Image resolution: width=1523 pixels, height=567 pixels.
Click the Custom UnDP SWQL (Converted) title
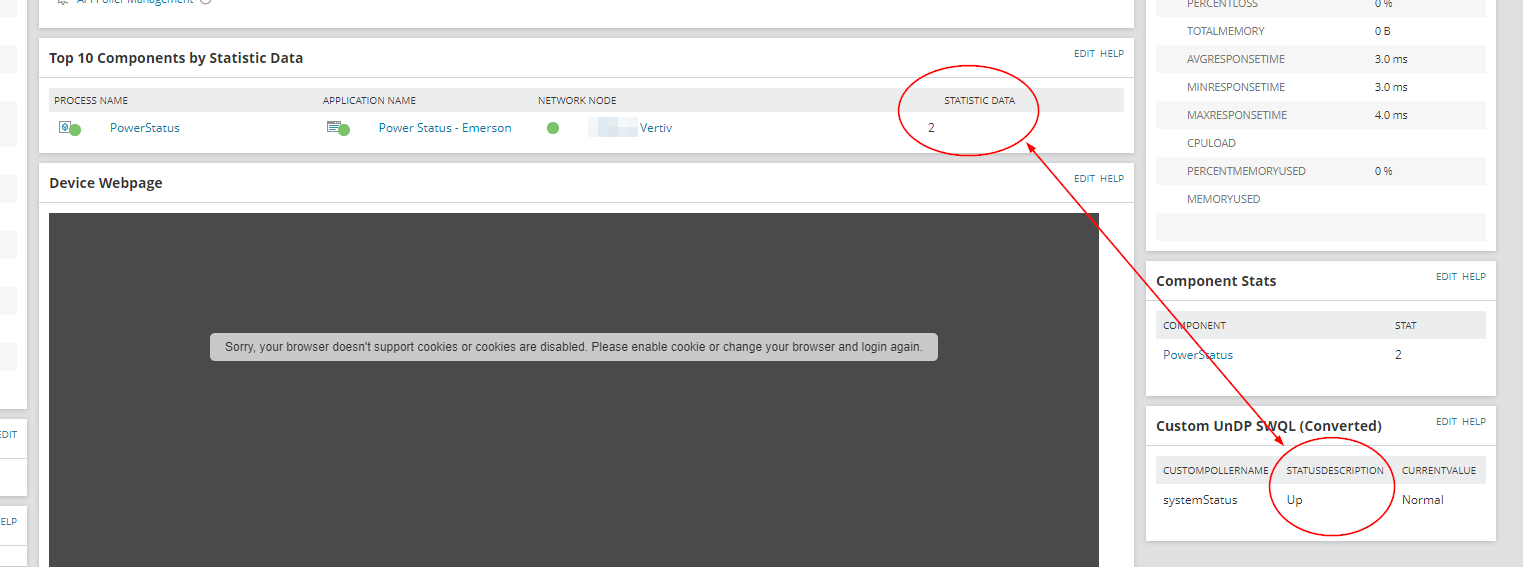1269,426
